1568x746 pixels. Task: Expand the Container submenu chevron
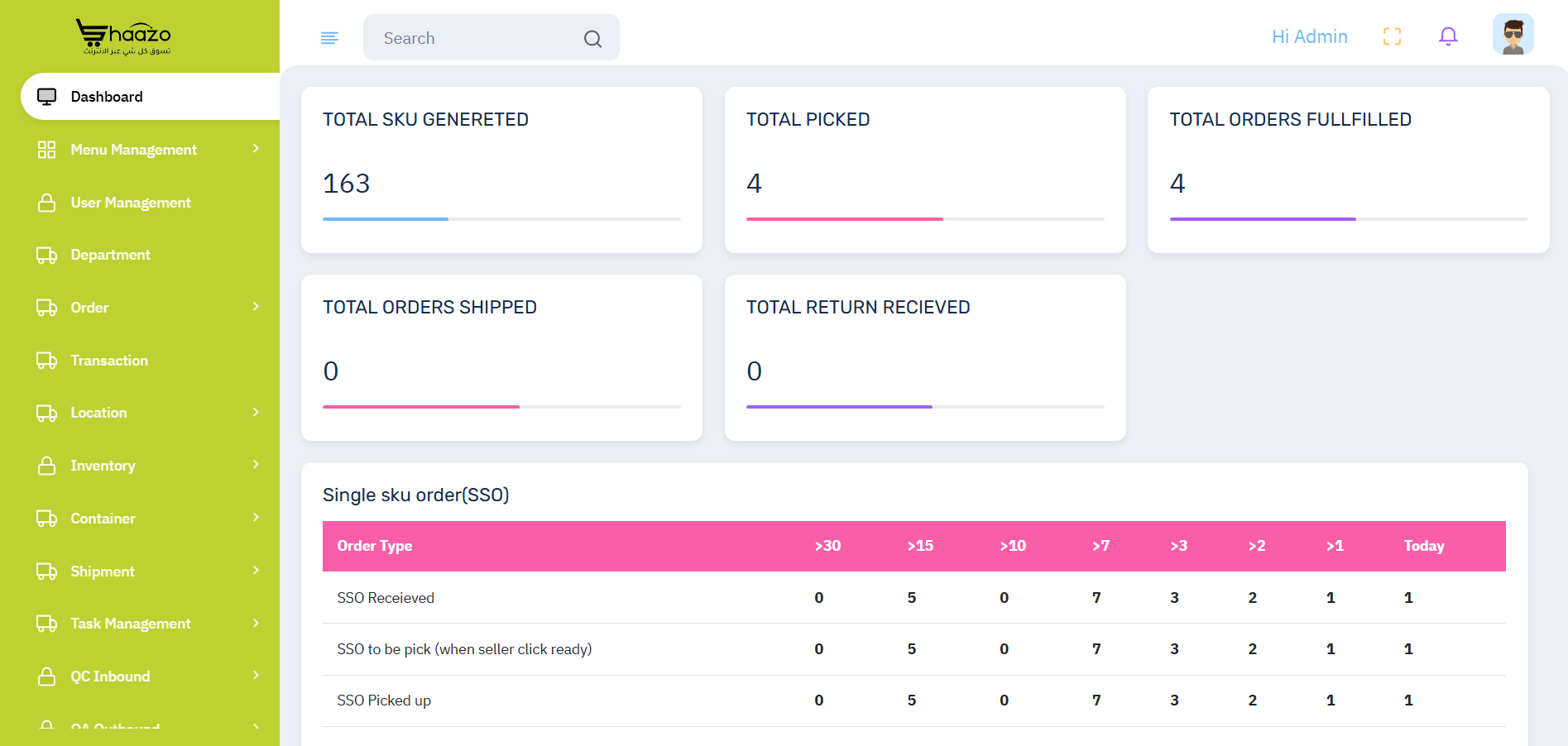[x=256, y=518]
